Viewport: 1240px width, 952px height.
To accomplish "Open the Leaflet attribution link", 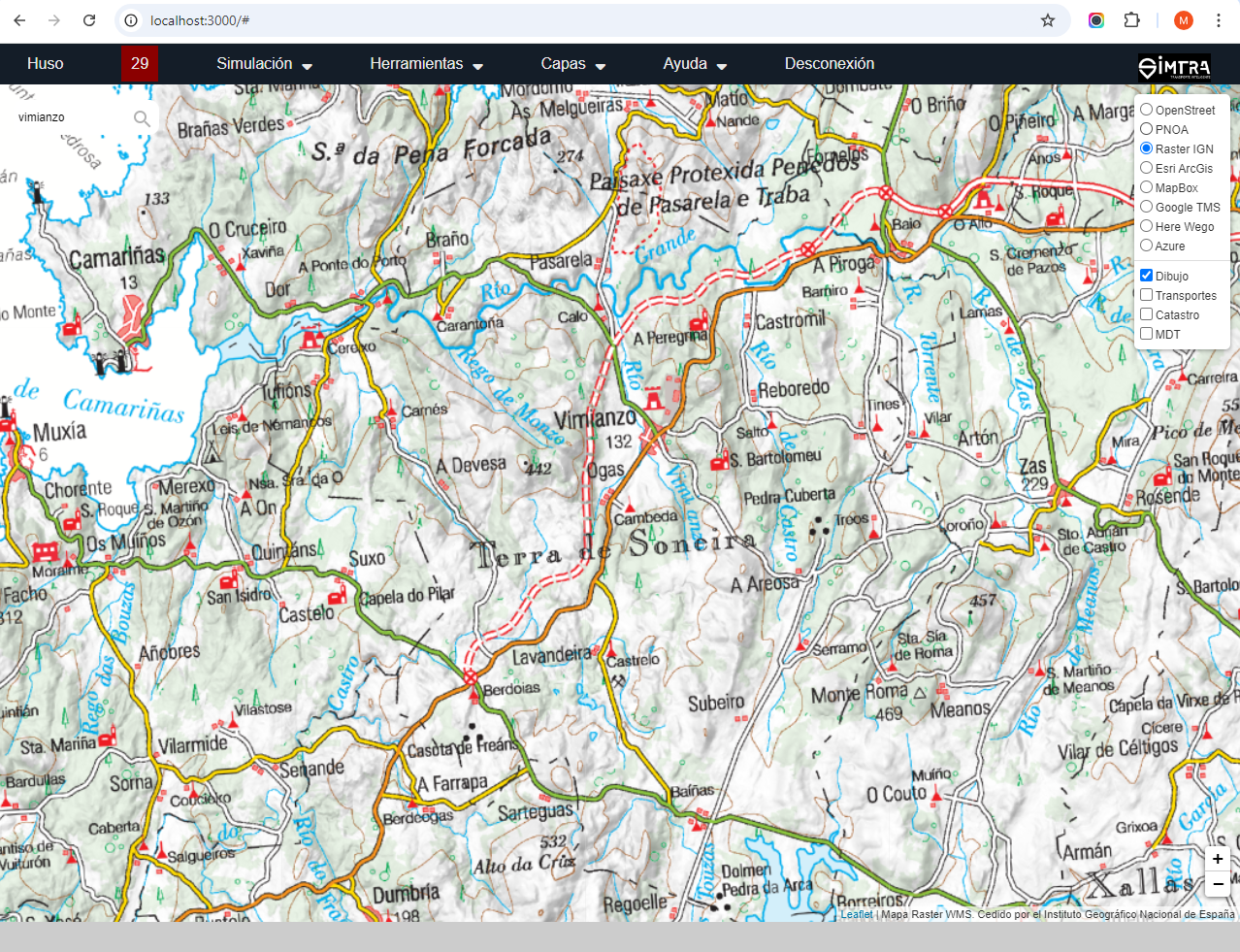I will [x=856, y=914].
